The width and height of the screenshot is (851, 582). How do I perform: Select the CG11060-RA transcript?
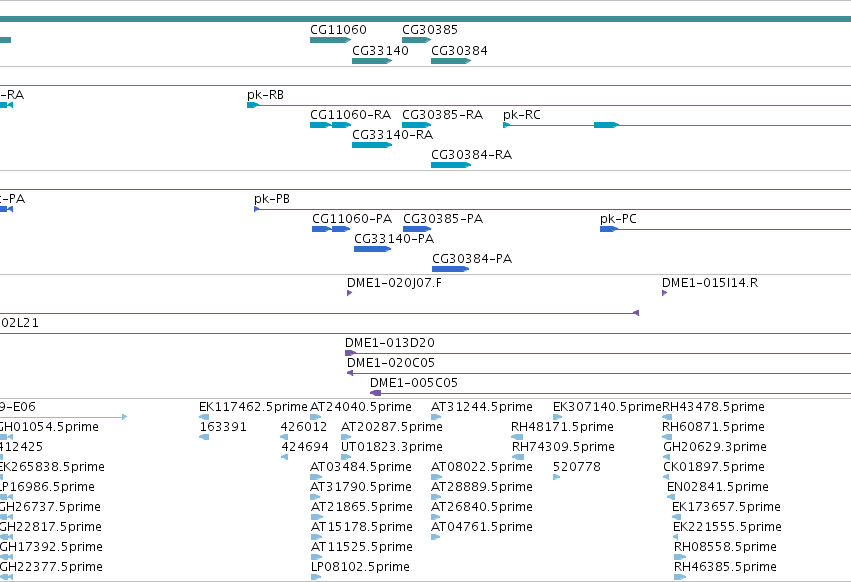pyautogui.click(x=331, y=125)
